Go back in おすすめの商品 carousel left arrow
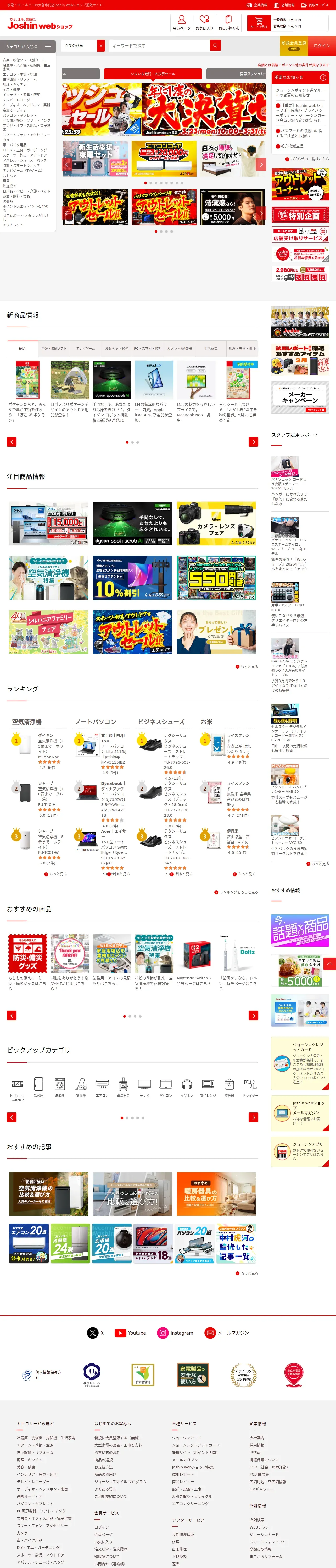 click(x=12, y=1015)
